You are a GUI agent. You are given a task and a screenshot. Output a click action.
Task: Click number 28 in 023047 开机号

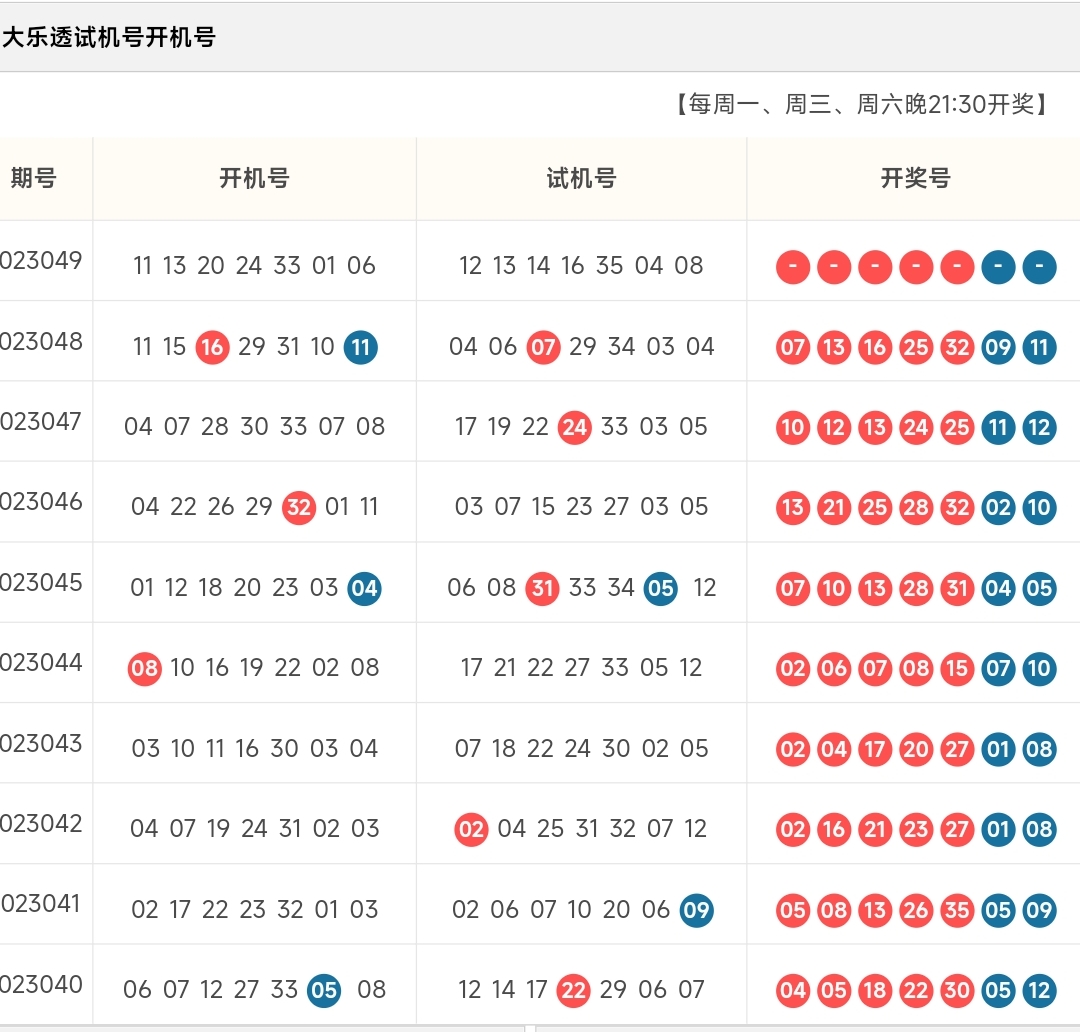point(215,426)
